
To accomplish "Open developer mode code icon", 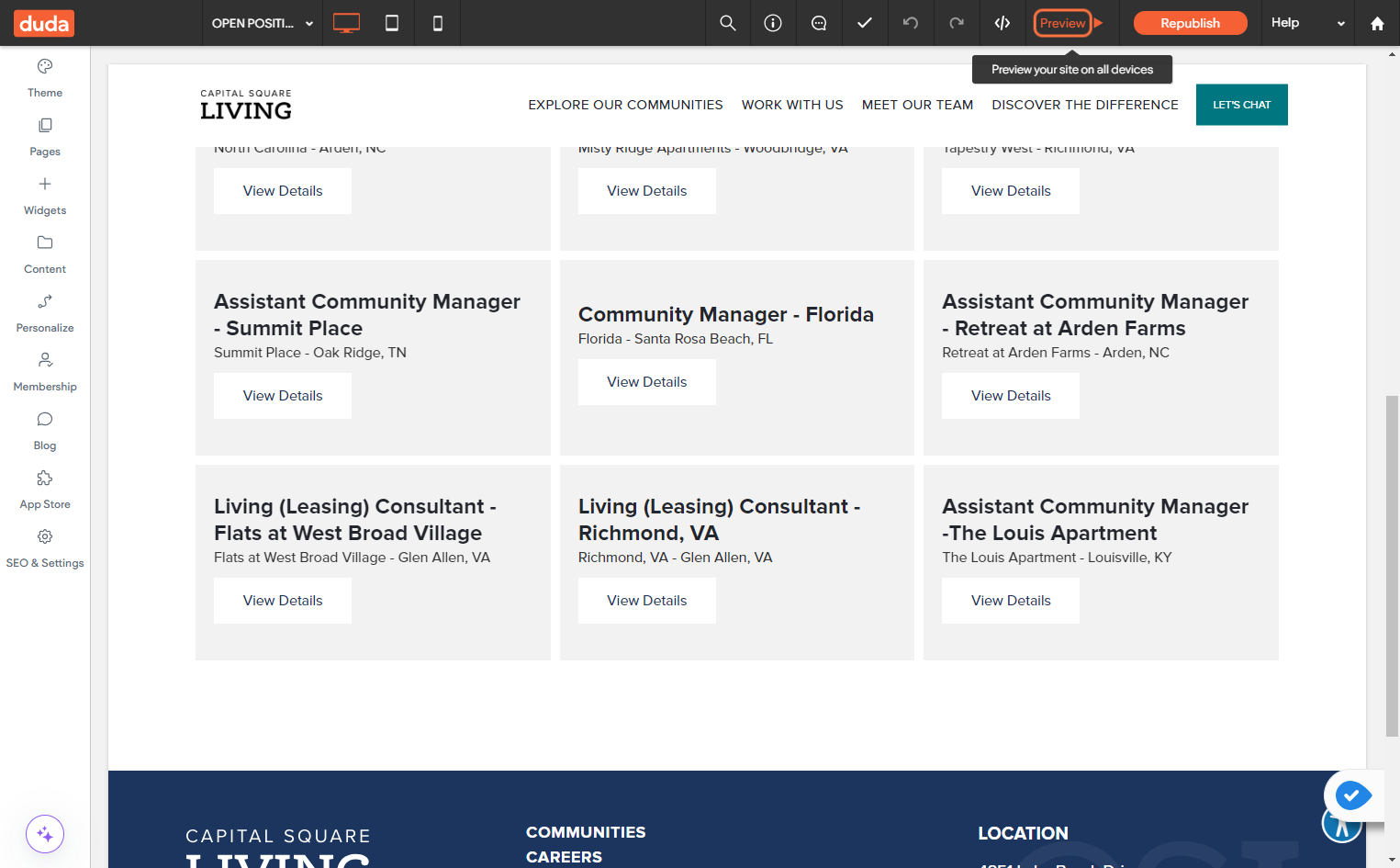I will tap(1002, 23).
